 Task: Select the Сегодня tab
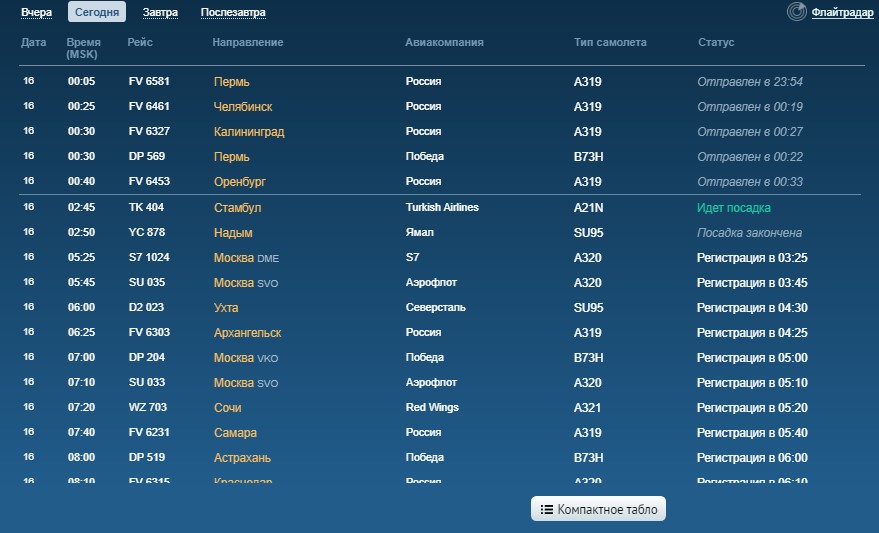coord(97,12)
